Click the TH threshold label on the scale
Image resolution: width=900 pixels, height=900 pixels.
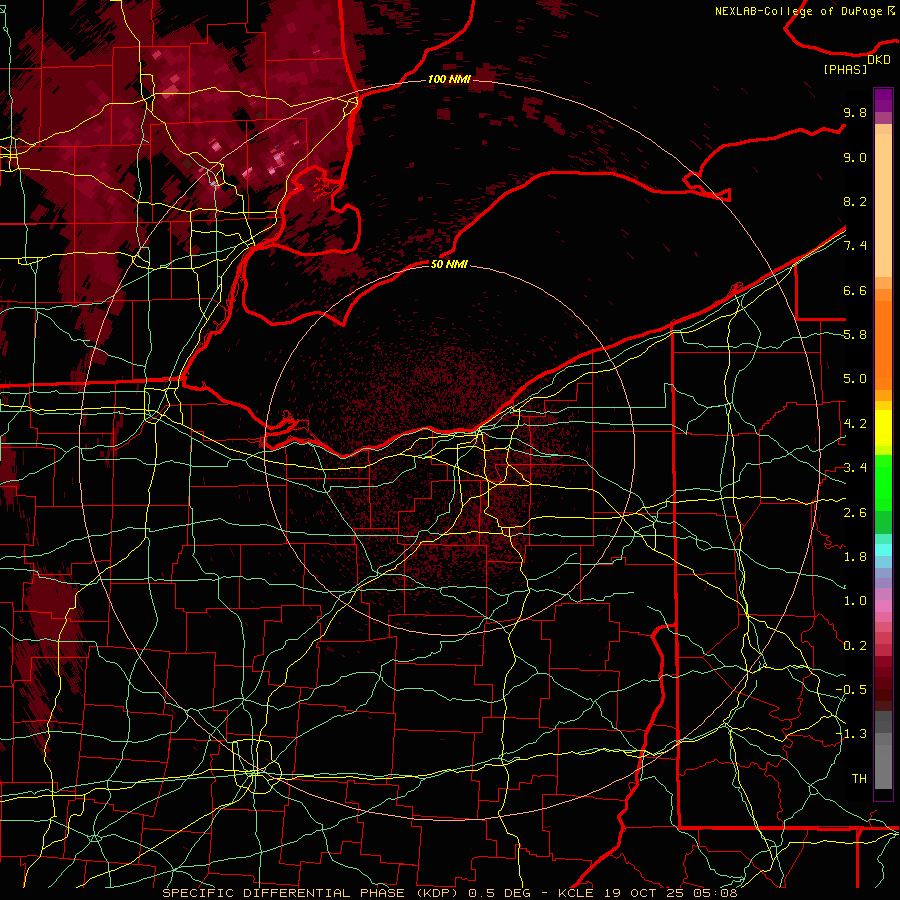click(859, 779)
